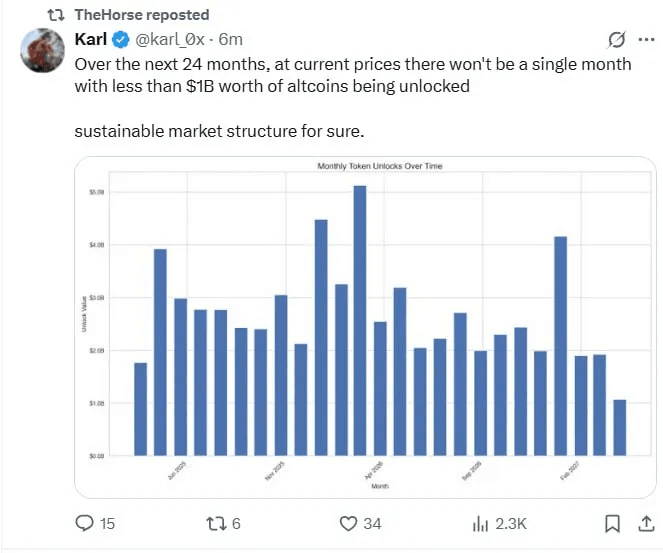Click the share upload arrow icon
The image size is (663, 553).
coord(641,522)
